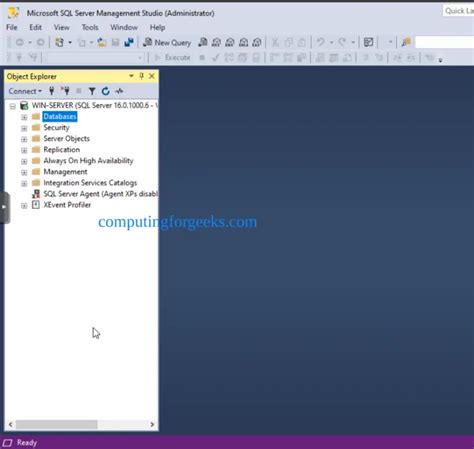
Task: Toggle Object Explorer auto-hide pin
Action: [141, 76]
